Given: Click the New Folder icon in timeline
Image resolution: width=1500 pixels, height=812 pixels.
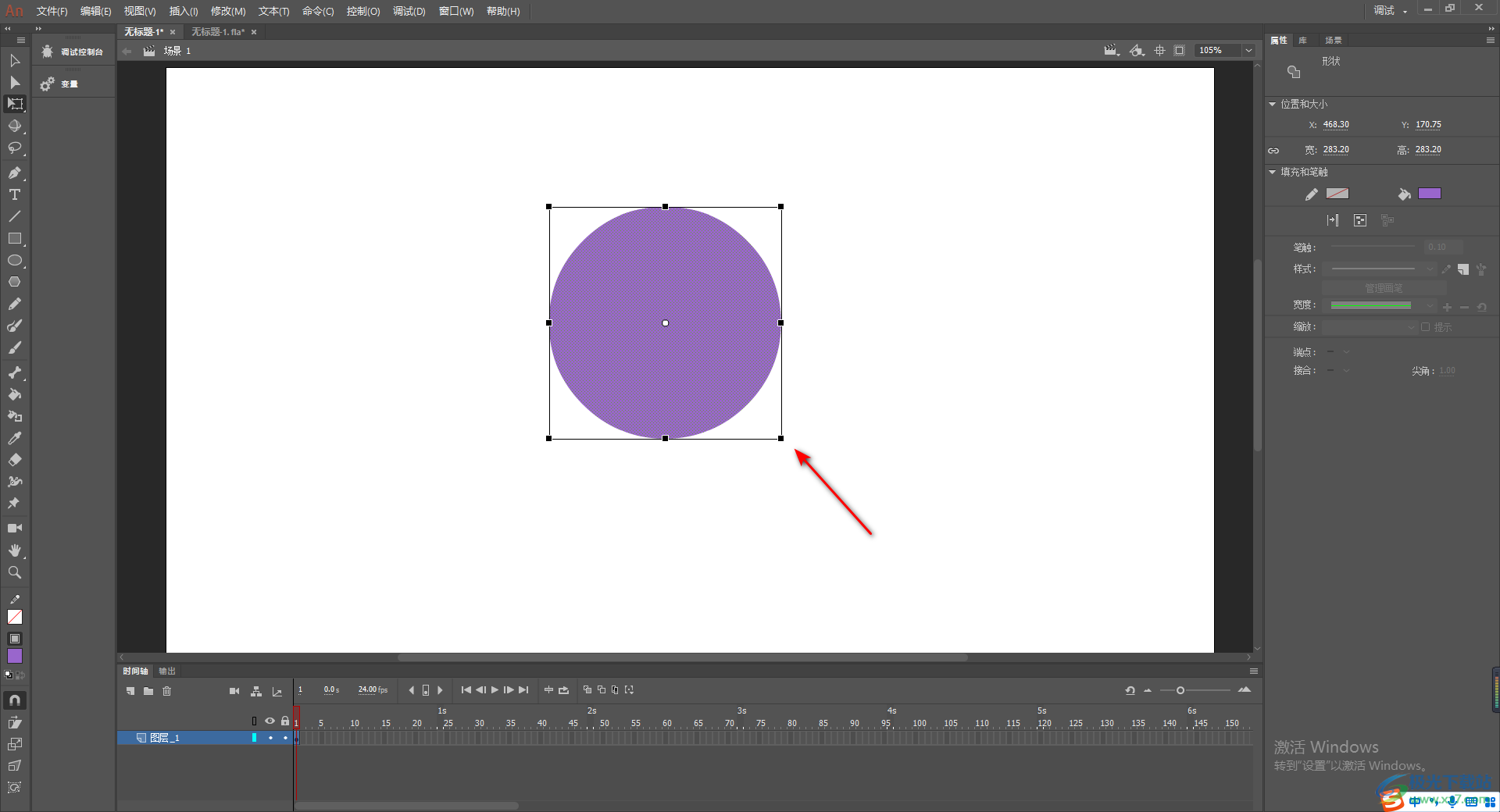Looking at the screenshot, I should click(x=148, y=691).
